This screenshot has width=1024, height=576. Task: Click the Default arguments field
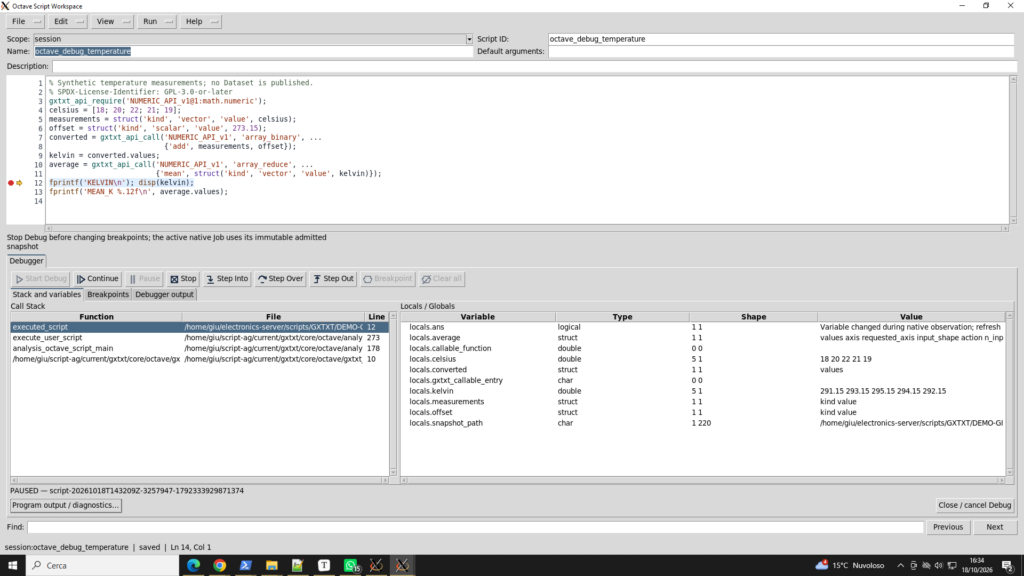coord(781,51)
